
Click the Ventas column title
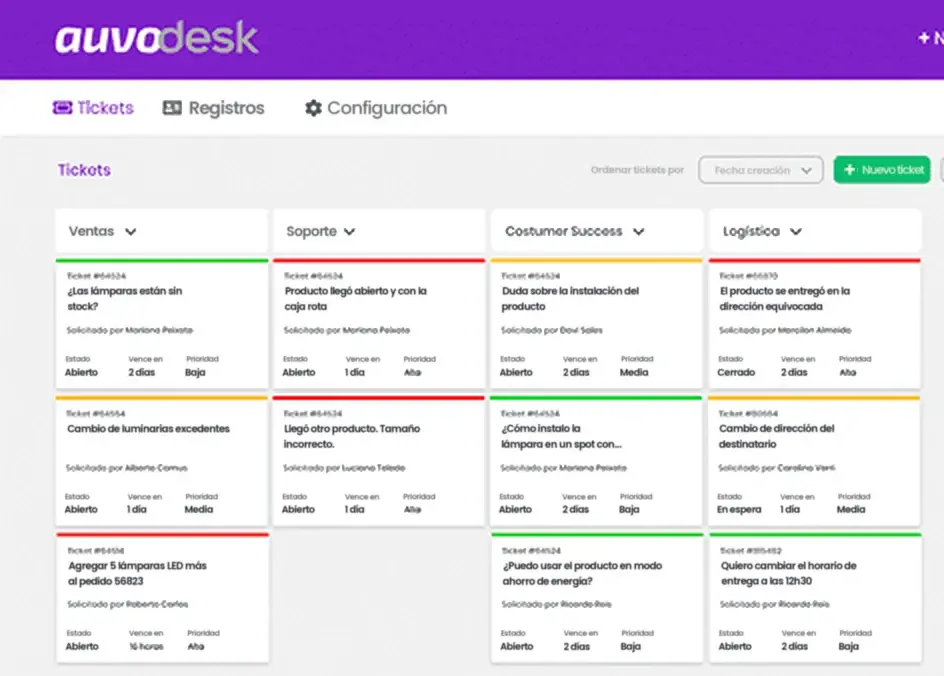click(x=91, y=231)
